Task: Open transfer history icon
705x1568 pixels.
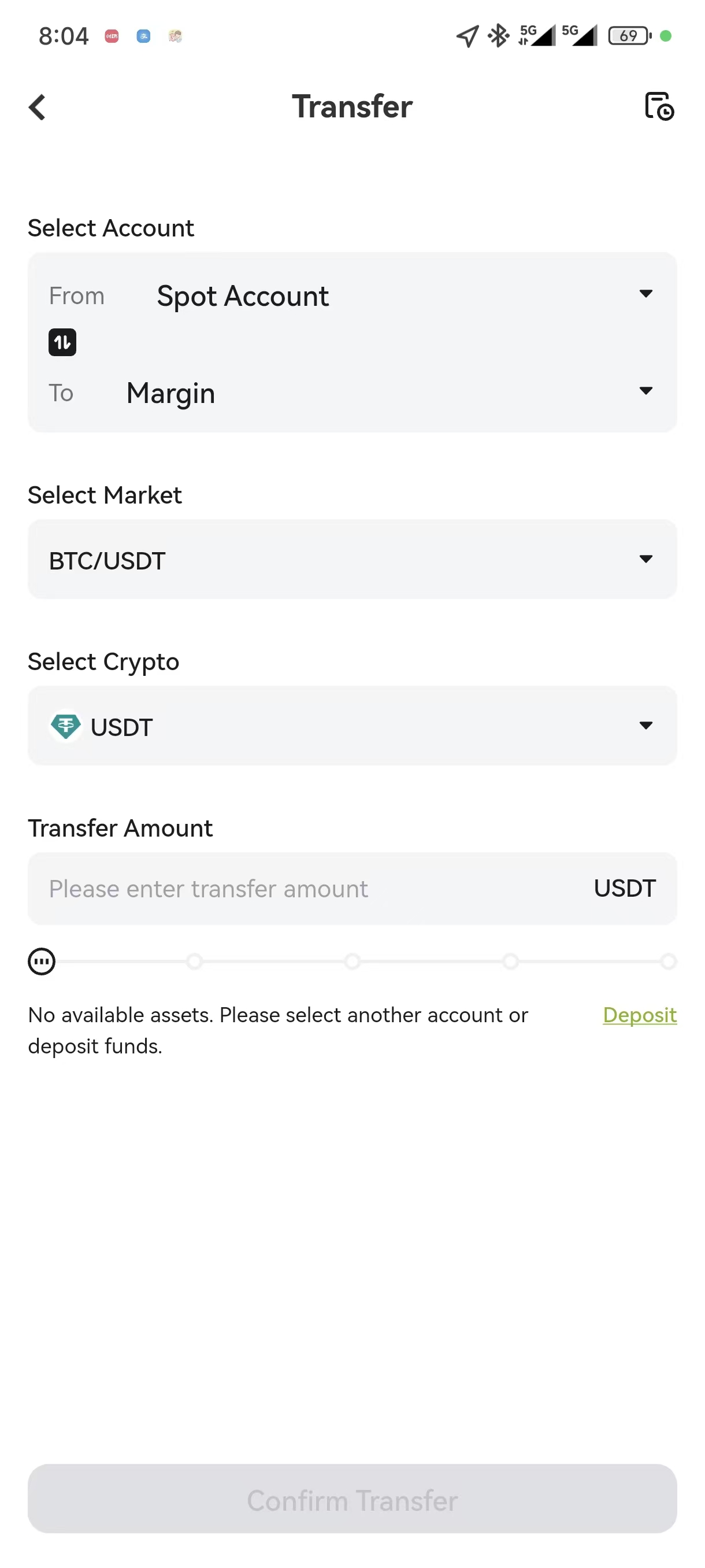Action: (x=659, y=106)
